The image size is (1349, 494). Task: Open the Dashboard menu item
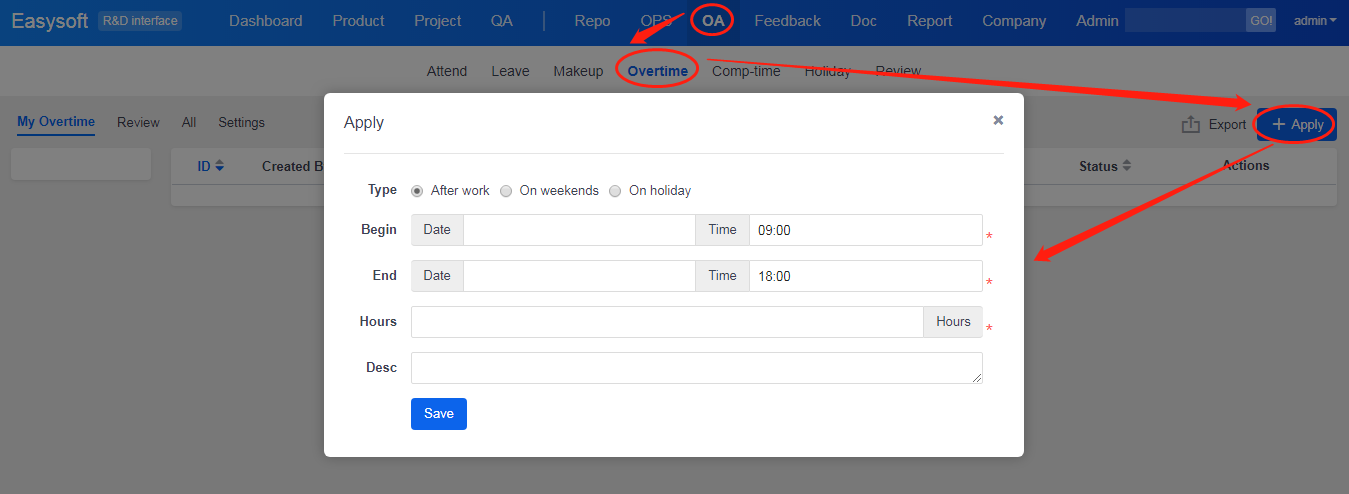pyautogui.click(x=265, y=21)
